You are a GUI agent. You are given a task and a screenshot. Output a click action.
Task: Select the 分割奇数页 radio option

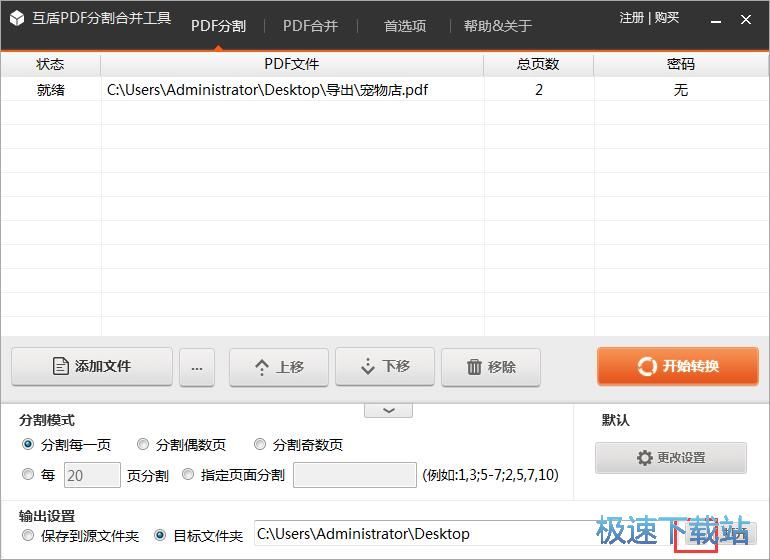coord(260,445)
